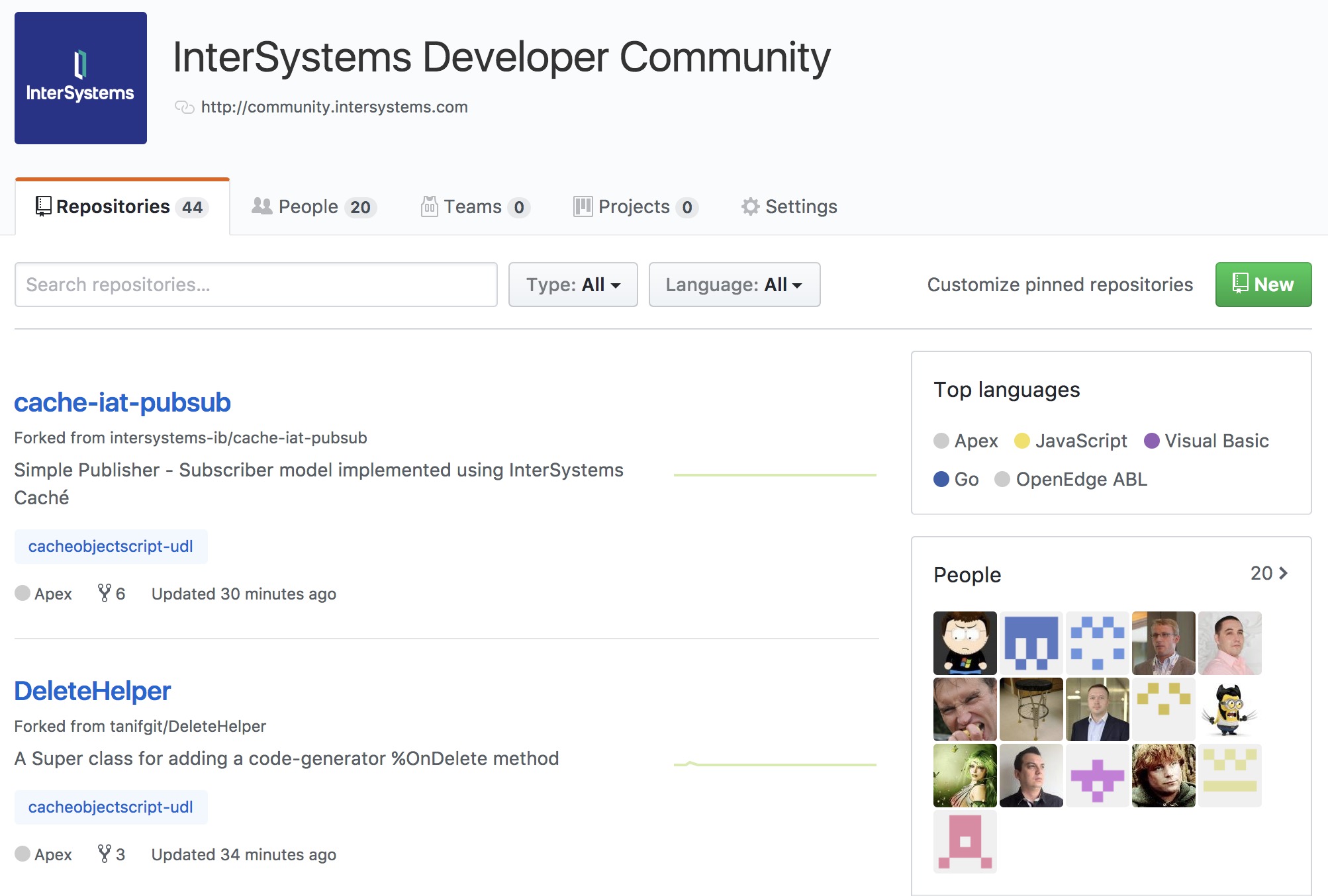Click Customize pinned repositories link

1059,285
